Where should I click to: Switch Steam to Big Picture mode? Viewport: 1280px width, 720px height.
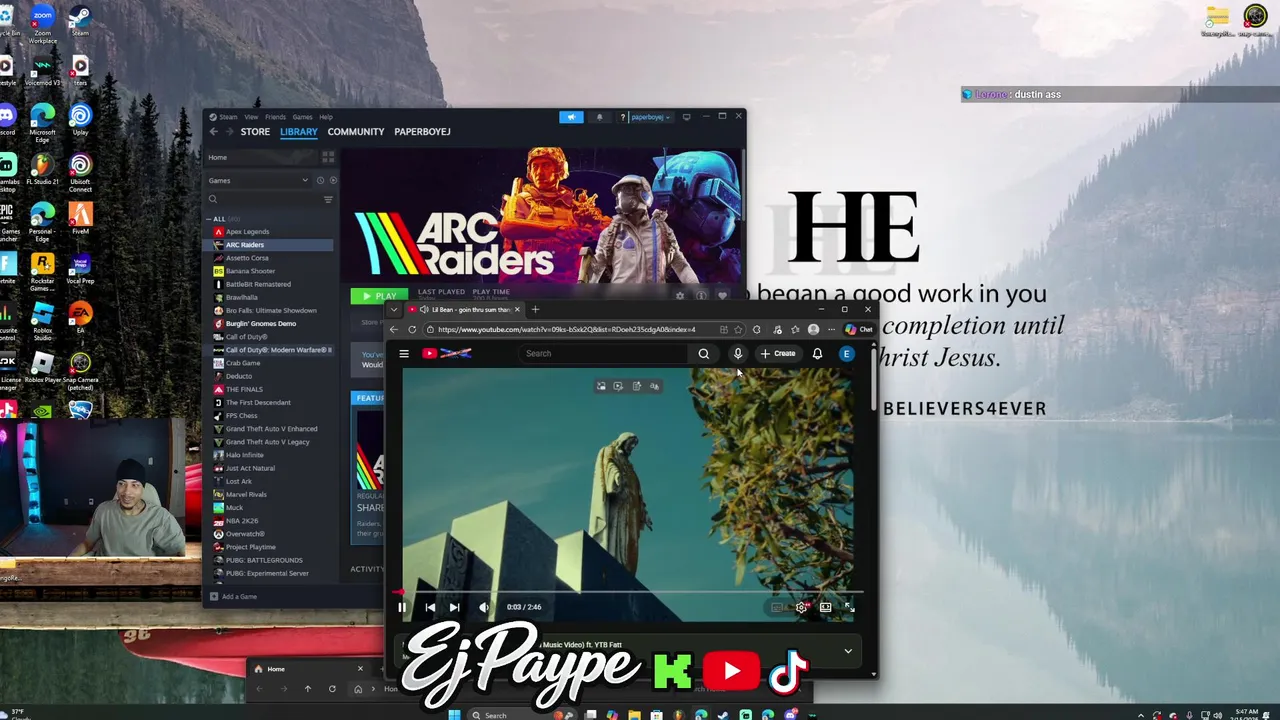pyautogui.click(x=686, y=117)
